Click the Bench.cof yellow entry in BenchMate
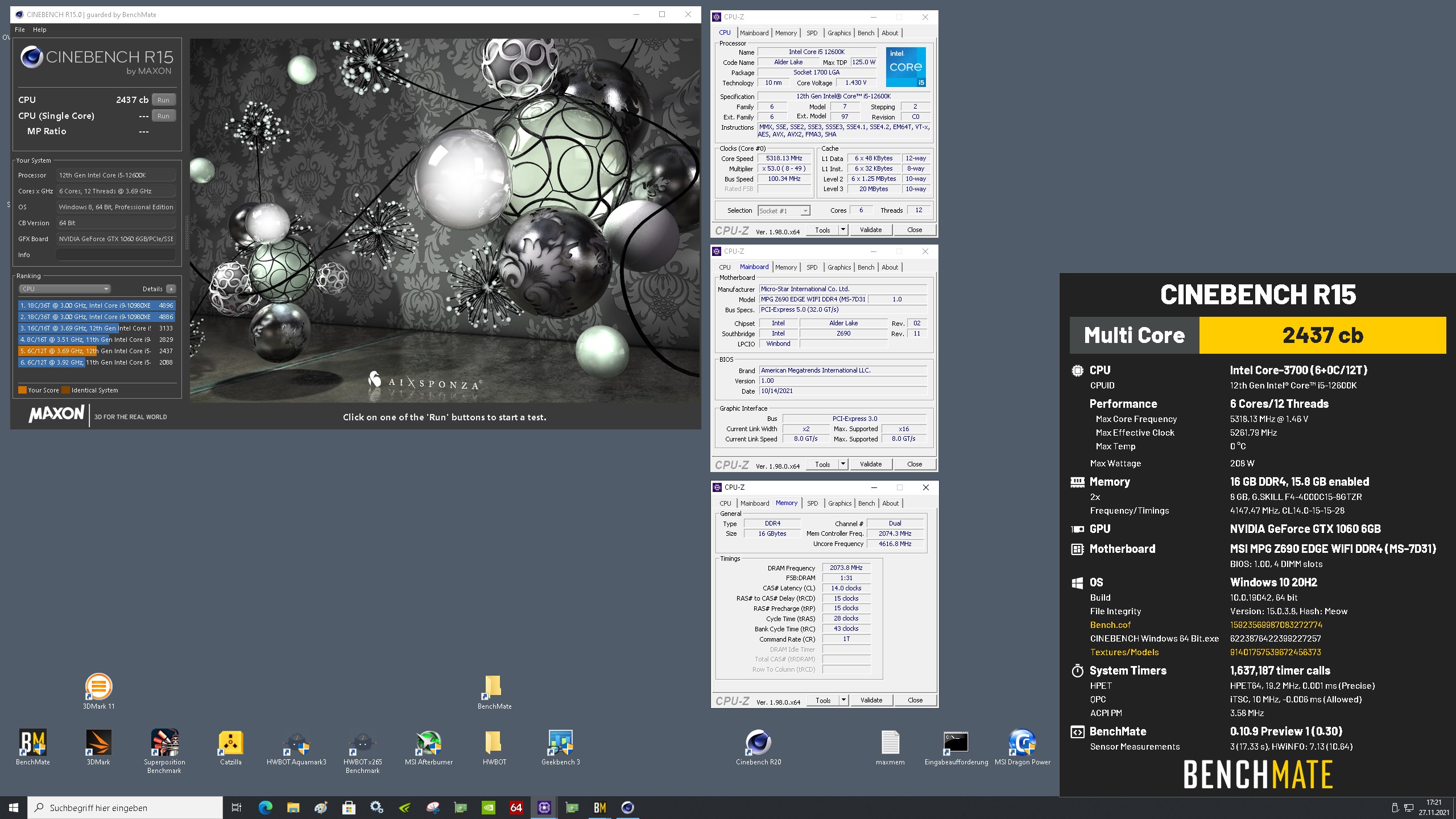Viewport: 1456px width, 819px height. 1110,624
